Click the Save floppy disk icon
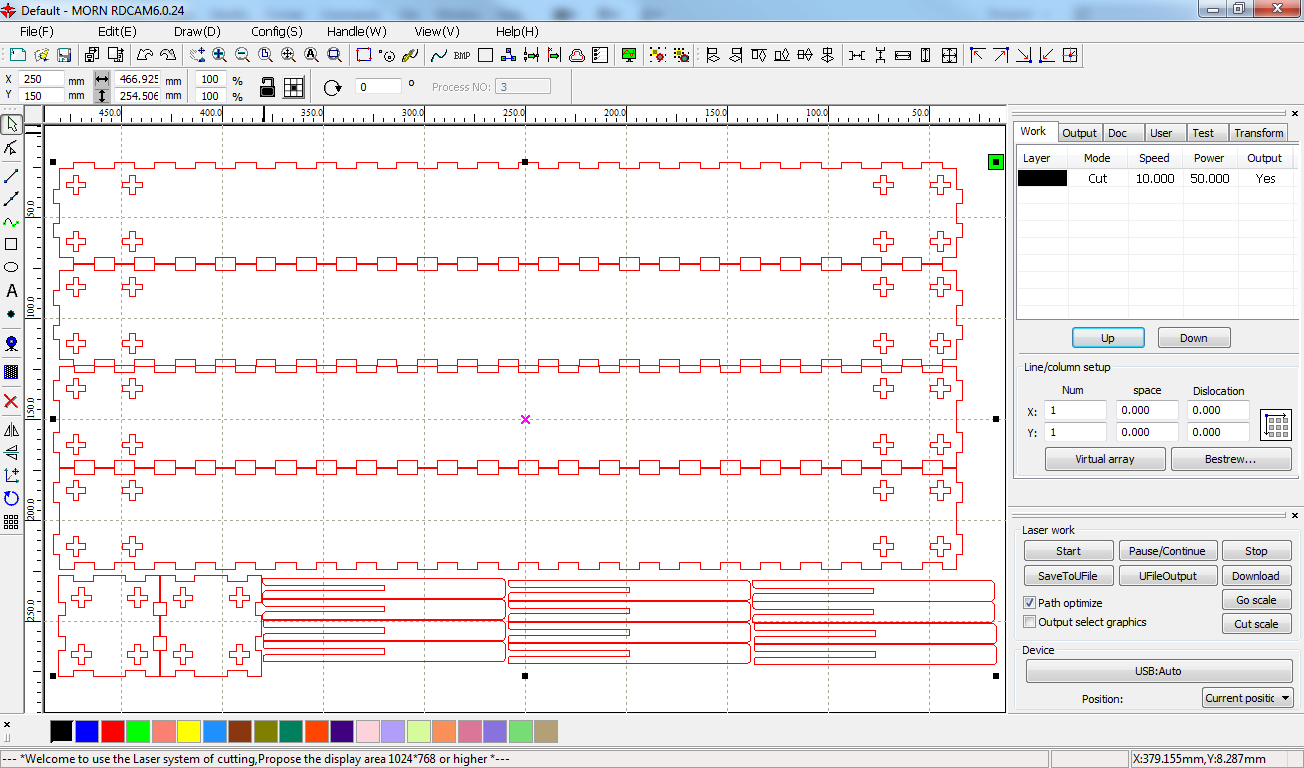This screenshot has width=1304, height=768. point(64,55)
